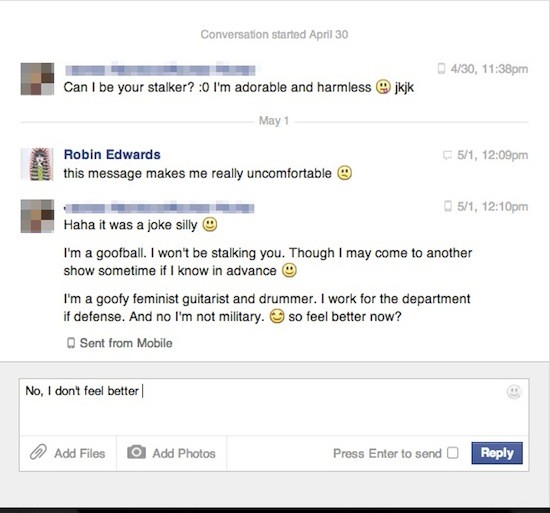The image size is (550, 513).
Task: Click the blurred sender name above Haha message
Action: pyautogui.click(x=159, y=208)
